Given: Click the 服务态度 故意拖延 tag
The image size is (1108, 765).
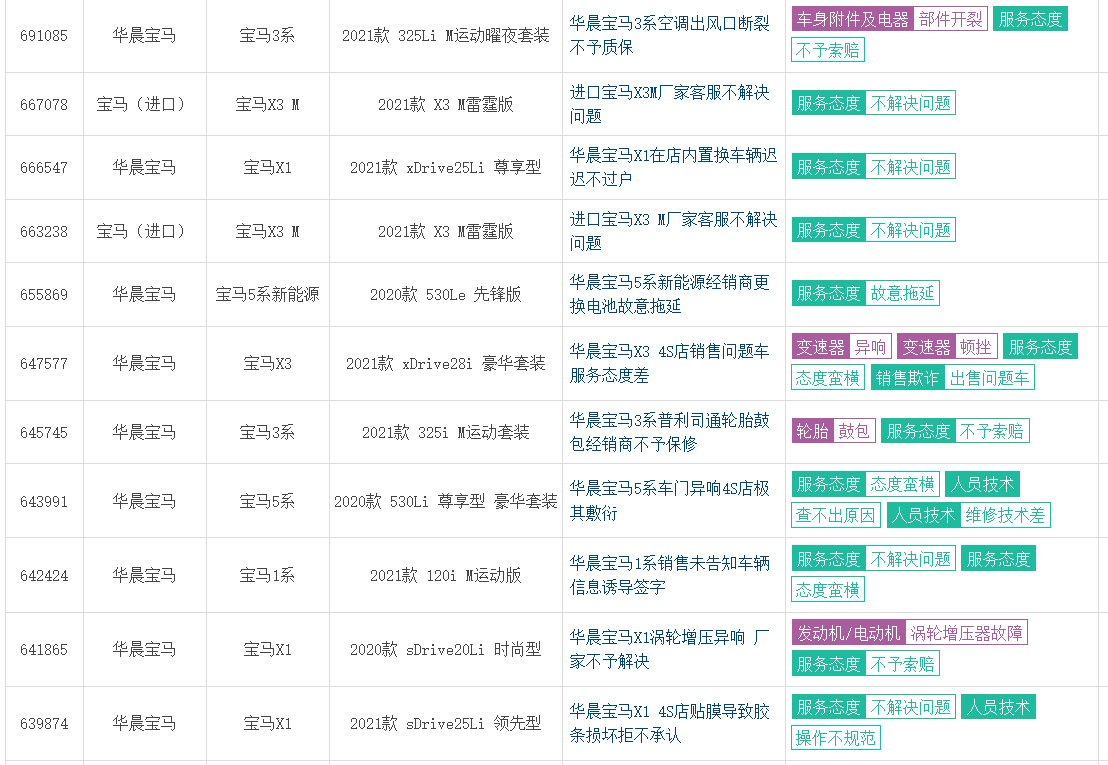Looking at the screenshot, I should point(866,293).
